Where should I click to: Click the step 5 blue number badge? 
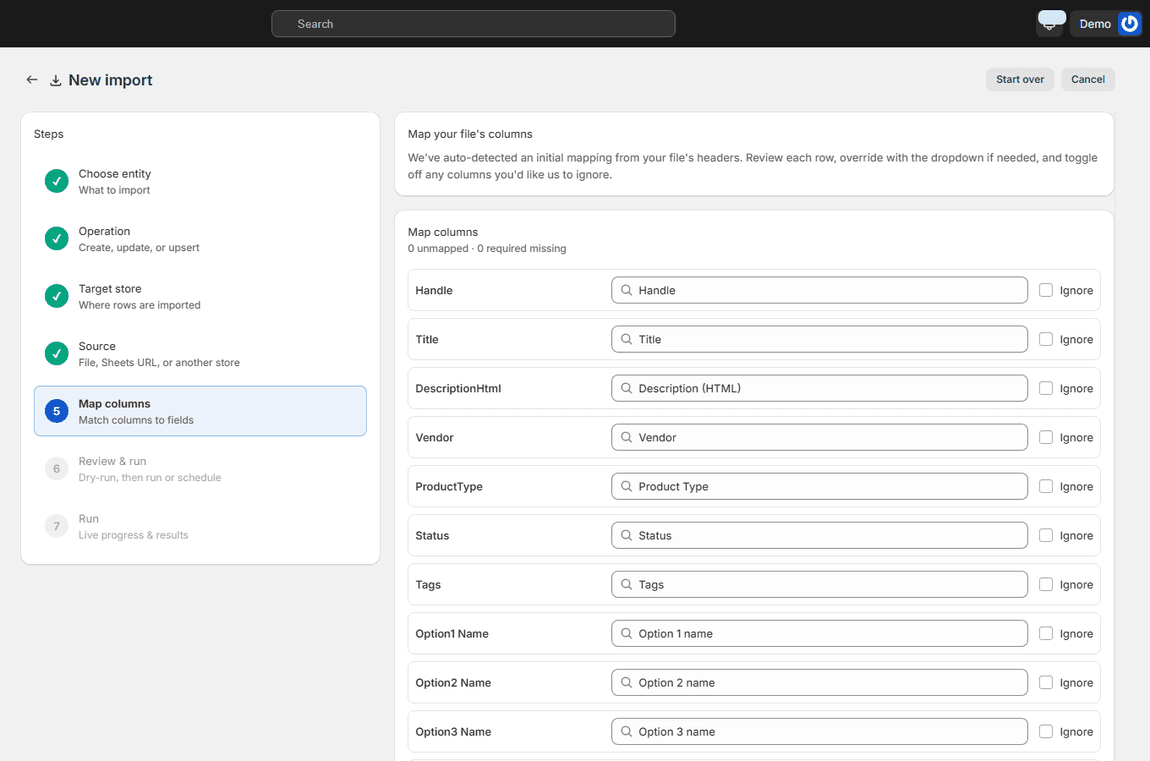56,411
